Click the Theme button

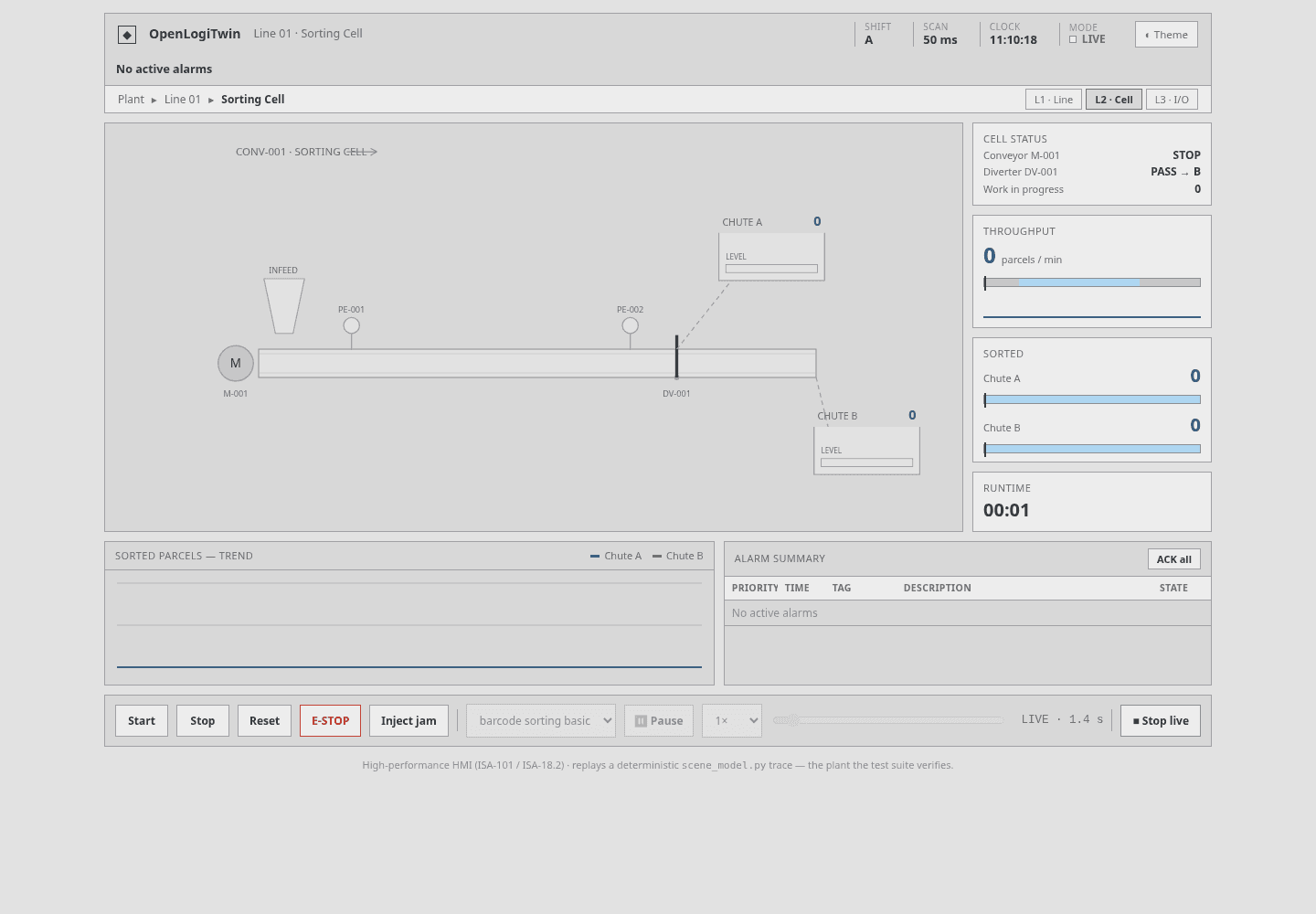coord(1166,35)
